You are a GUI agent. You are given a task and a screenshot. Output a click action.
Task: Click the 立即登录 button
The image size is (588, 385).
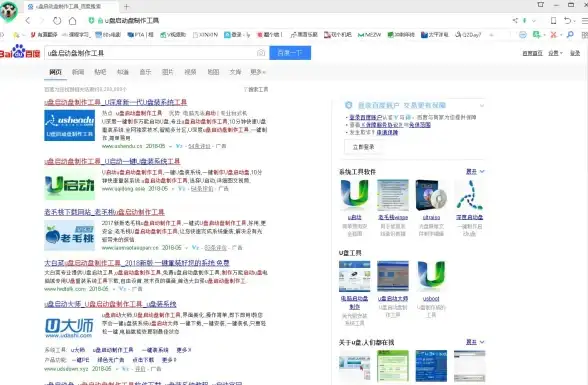(363, 147)
